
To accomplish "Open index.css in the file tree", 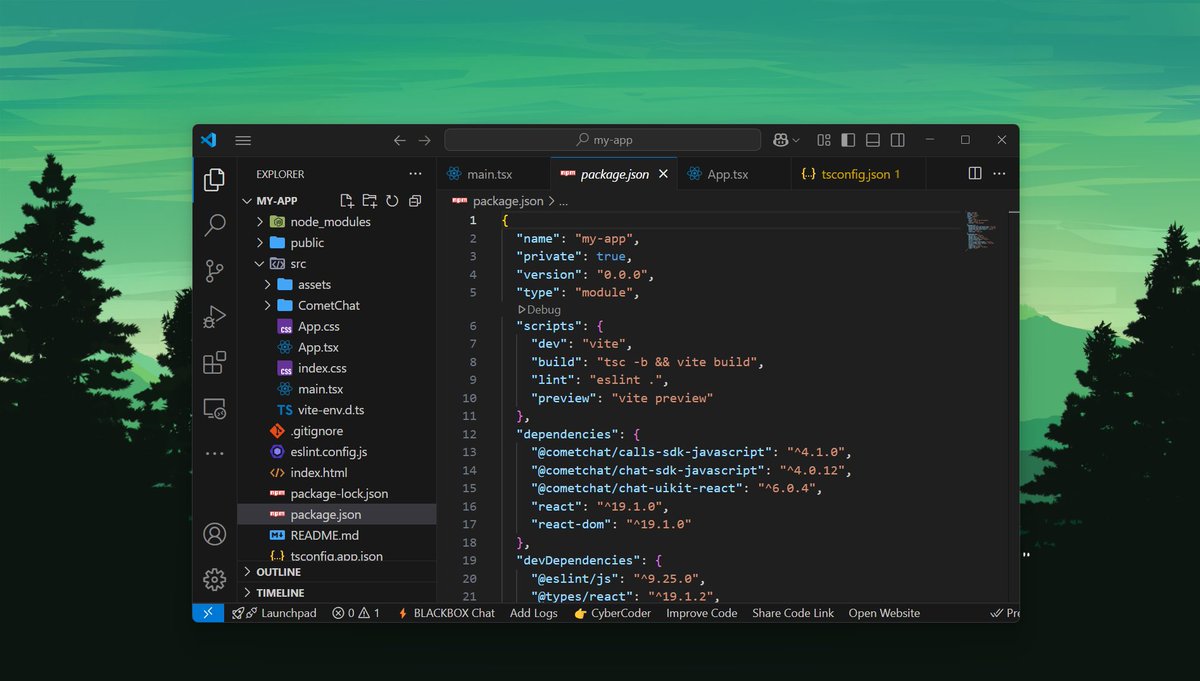I will tap(336, 368).
